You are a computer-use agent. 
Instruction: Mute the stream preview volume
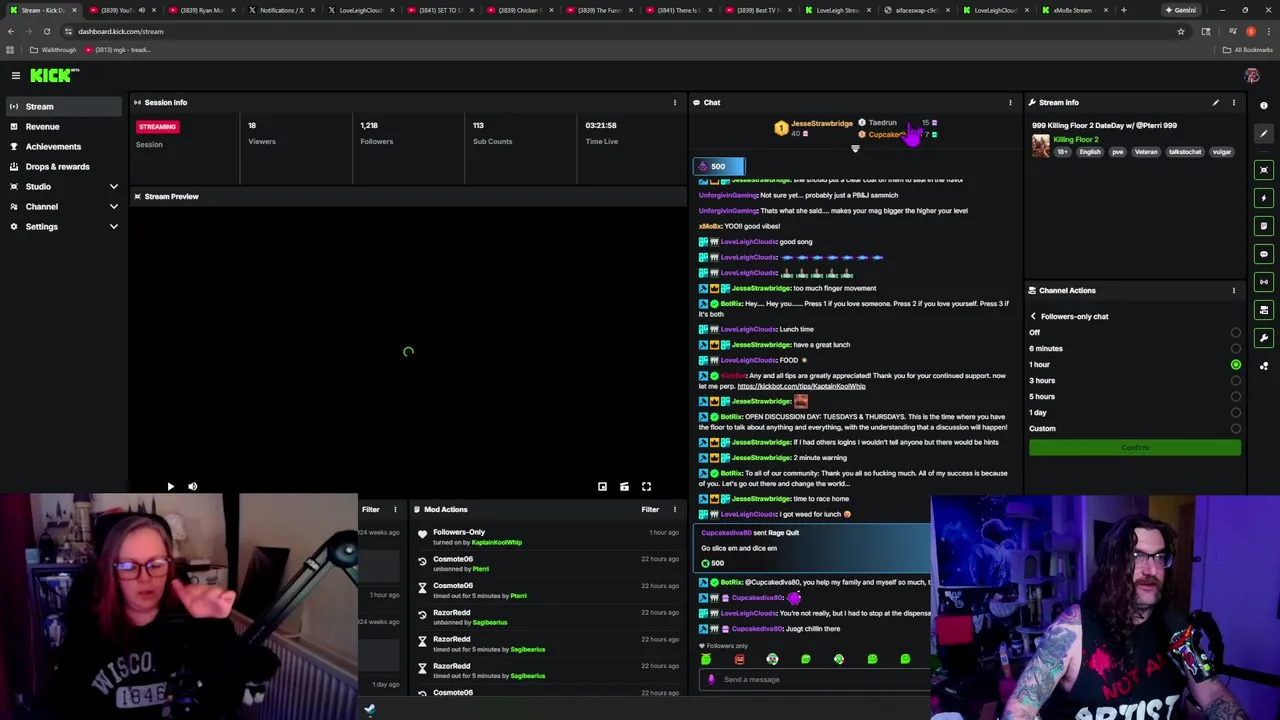[192, 486]
